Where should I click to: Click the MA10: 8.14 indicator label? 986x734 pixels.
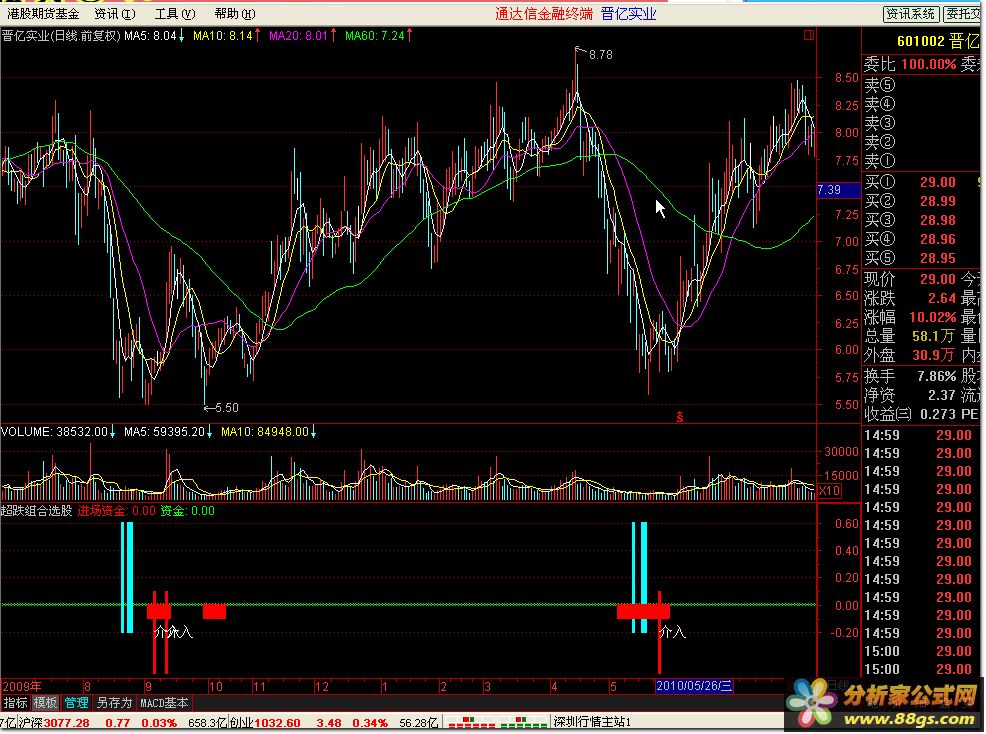point(226,36)
